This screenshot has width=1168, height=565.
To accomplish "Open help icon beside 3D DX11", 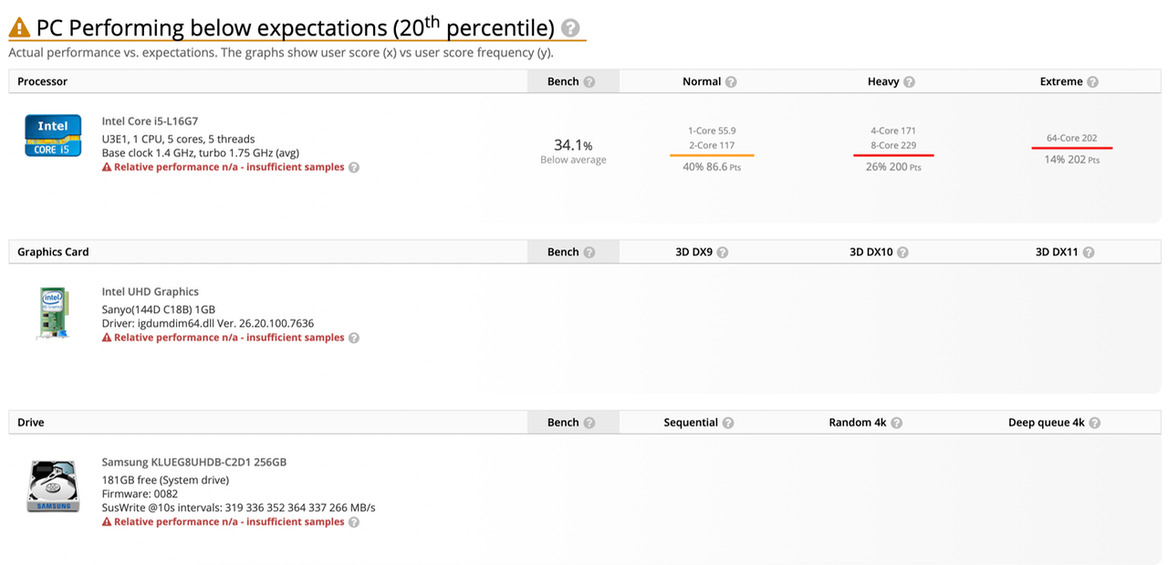I will point(1089,253).
